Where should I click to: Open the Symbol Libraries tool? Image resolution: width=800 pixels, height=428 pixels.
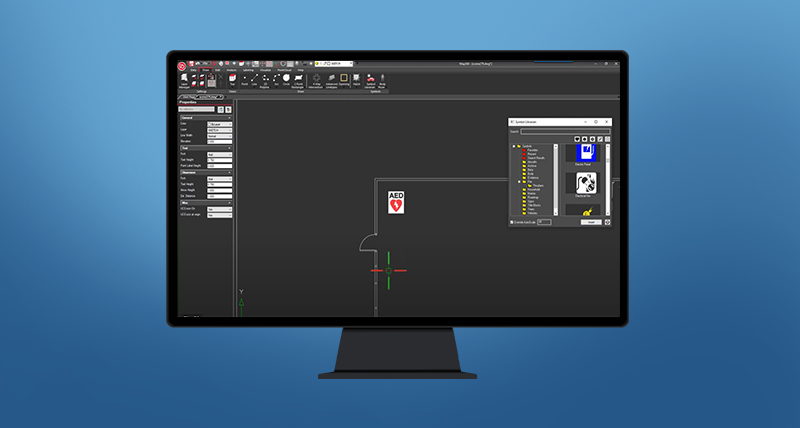click(371, 79)
